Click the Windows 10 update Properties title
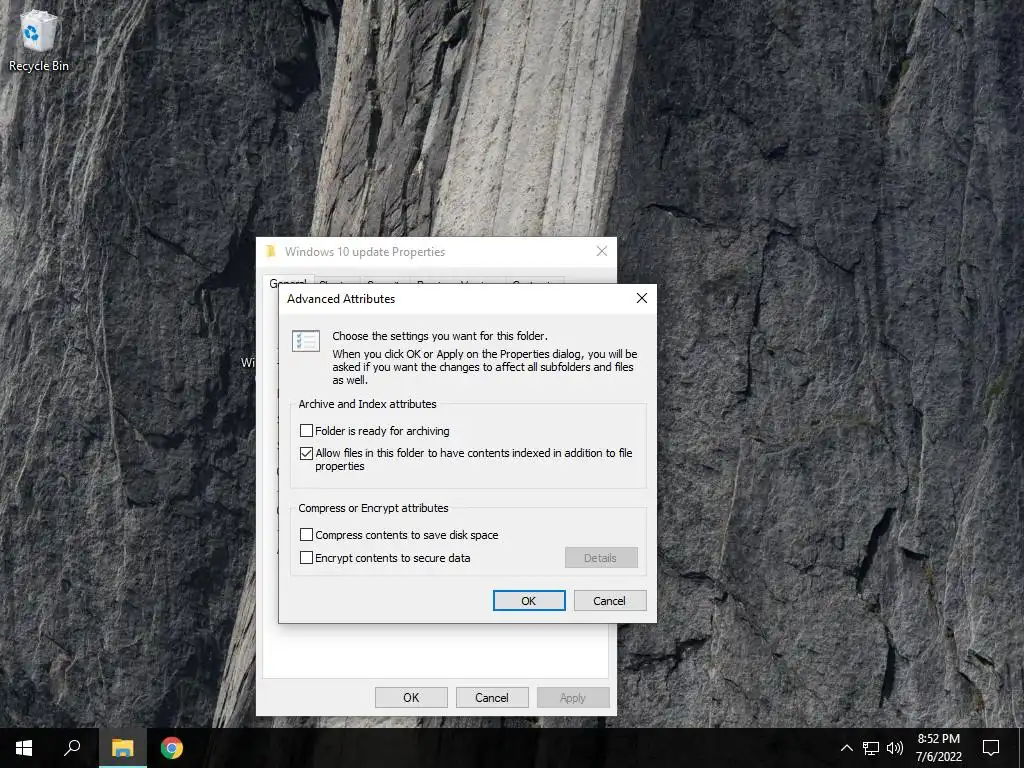Viewport: 1024px width, 768px height. click(x=364, y=252)
